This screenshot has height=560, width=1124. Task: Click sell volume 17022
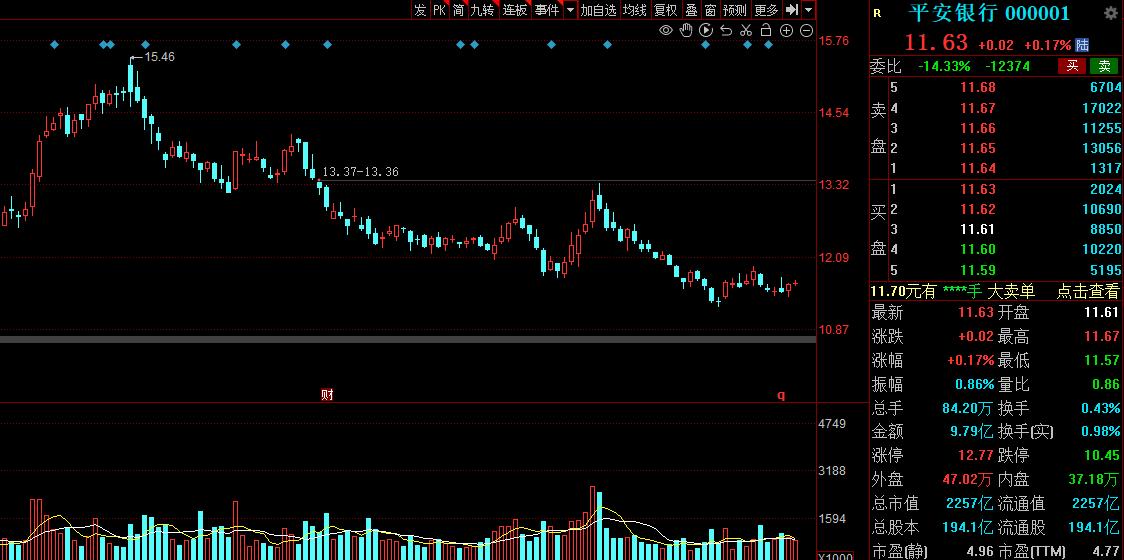click(1104, 108)
